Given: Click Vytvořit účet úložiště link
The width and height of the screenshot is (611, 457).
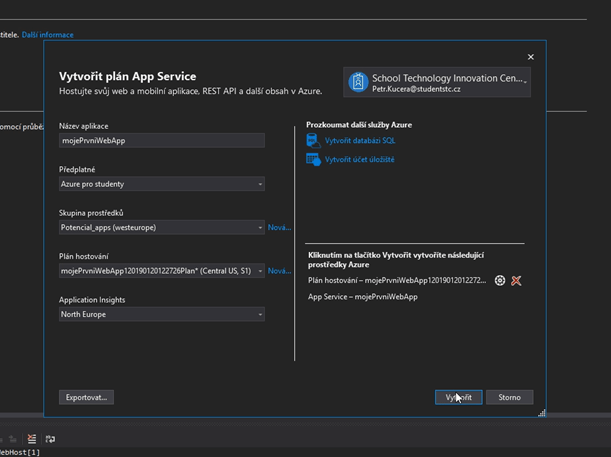Looking at the screenshot, I should [359, 159].
